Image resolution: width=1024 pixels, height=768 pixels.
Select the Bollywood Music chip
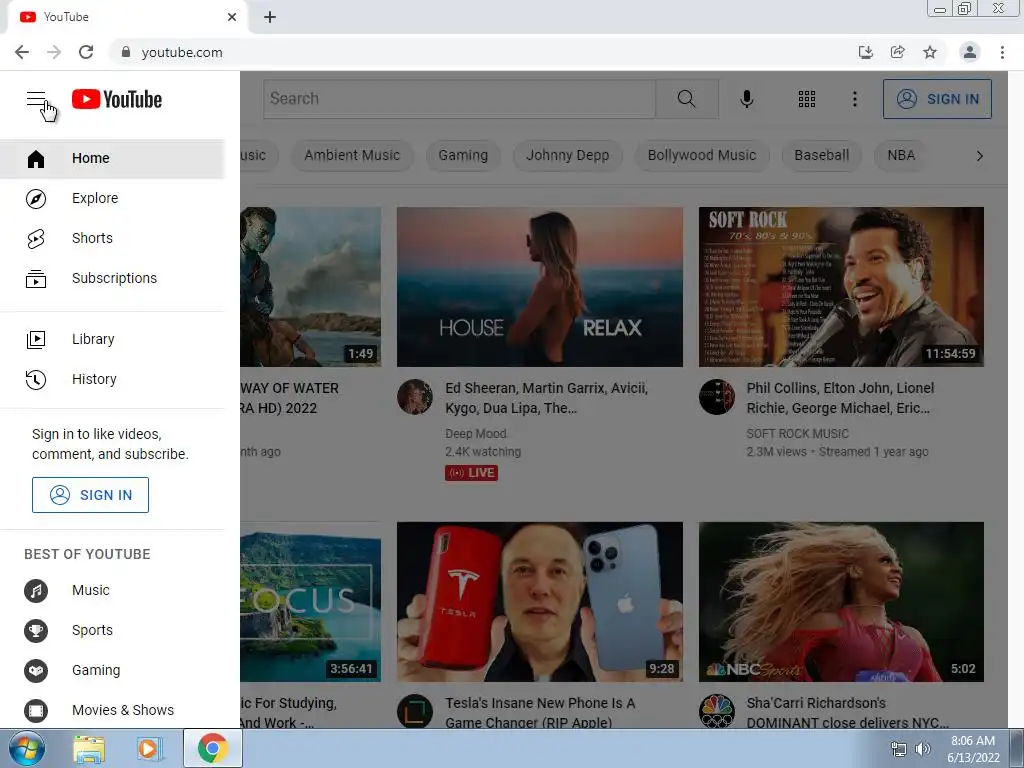(x=702, y=155)
